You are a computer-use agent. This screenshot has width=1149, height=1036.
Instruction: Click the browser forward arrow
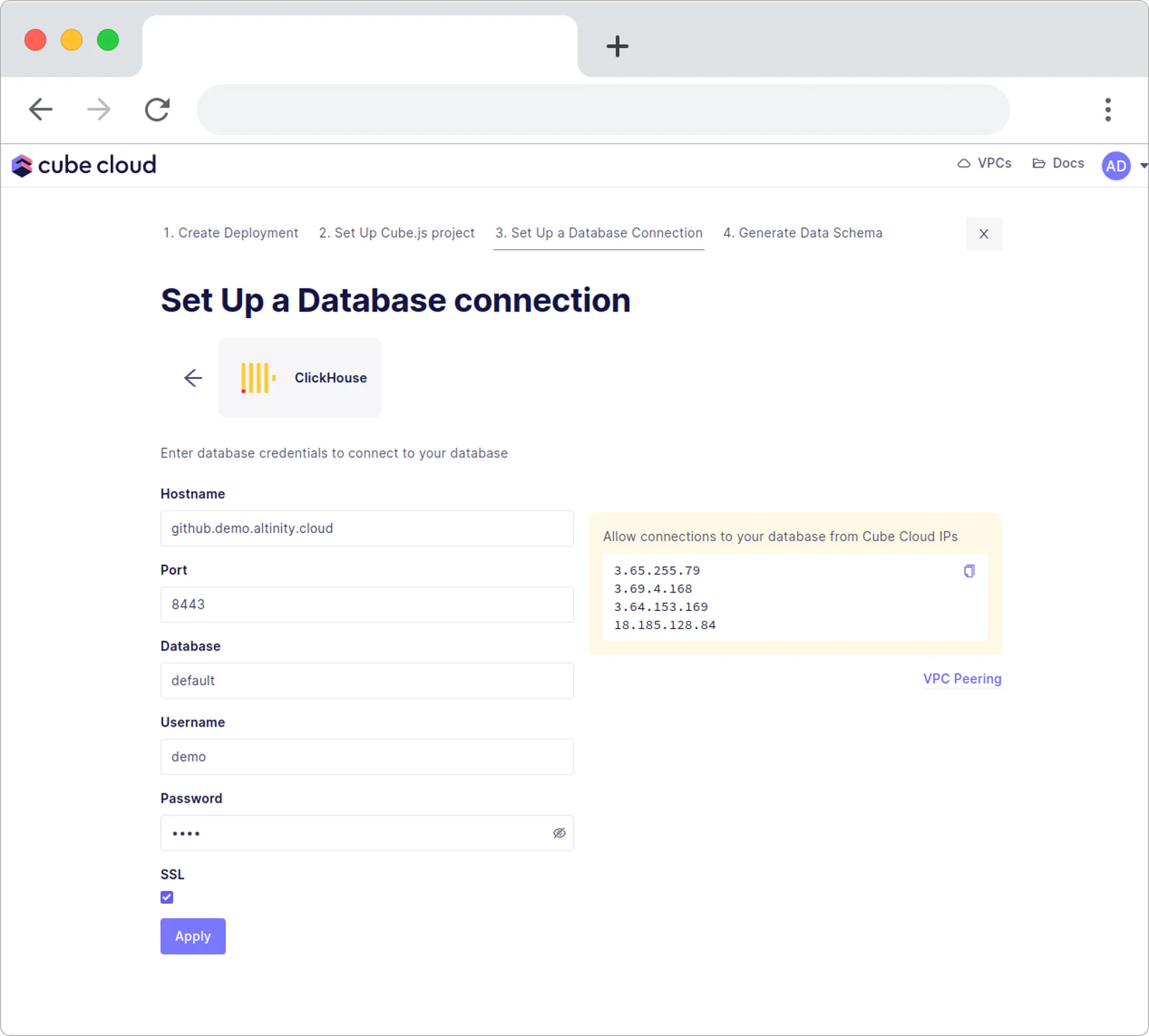98,109
